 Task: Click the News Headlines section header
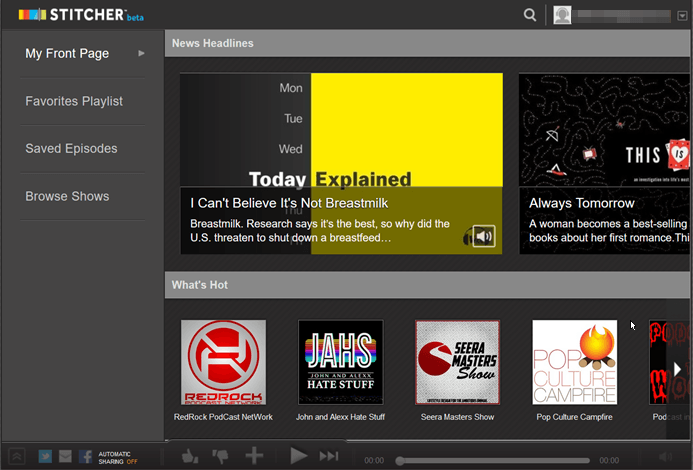click(427, 43)
